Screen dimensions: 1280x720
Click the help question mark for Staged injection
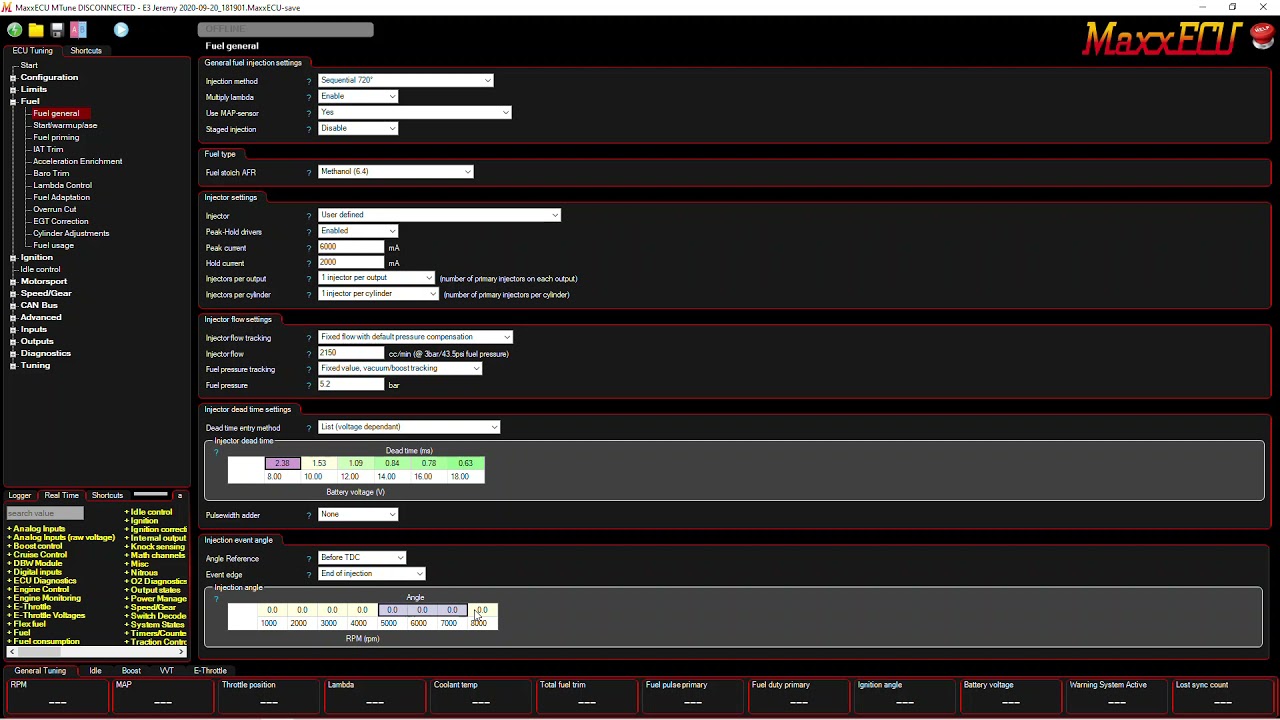(x=309, y=129)
